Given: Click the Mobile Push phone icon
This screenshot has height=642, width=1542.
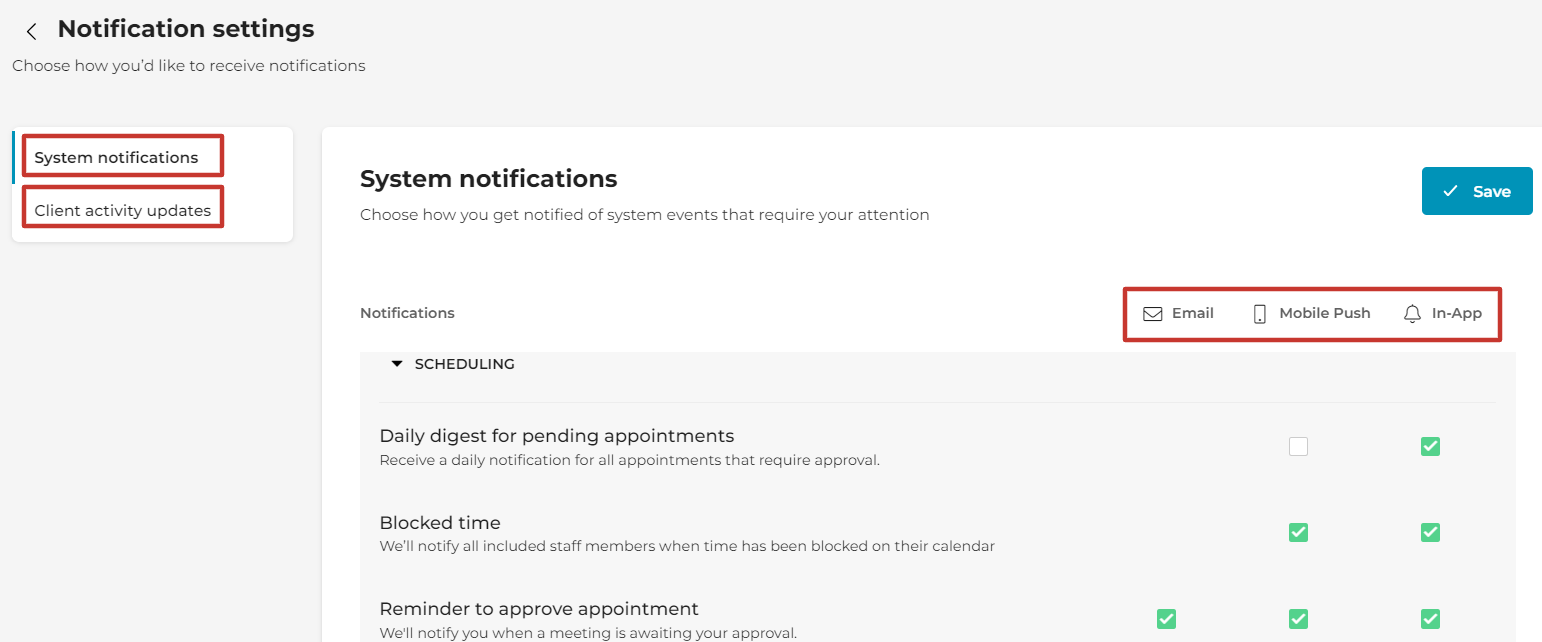Looking at the screenshot, I should 1260,314.
